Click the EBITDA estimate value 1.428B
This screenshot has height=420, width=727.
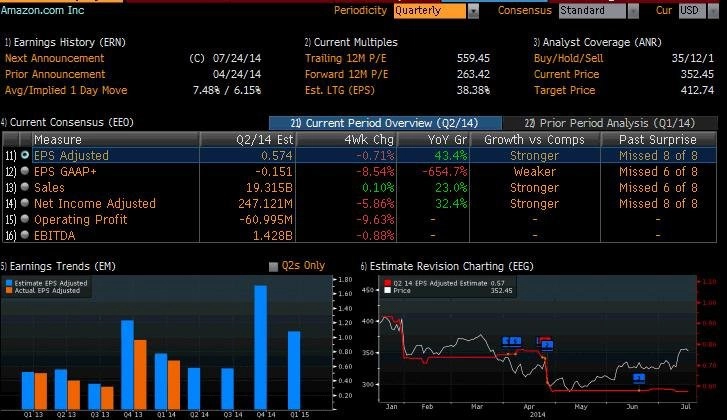coord(273,235)
